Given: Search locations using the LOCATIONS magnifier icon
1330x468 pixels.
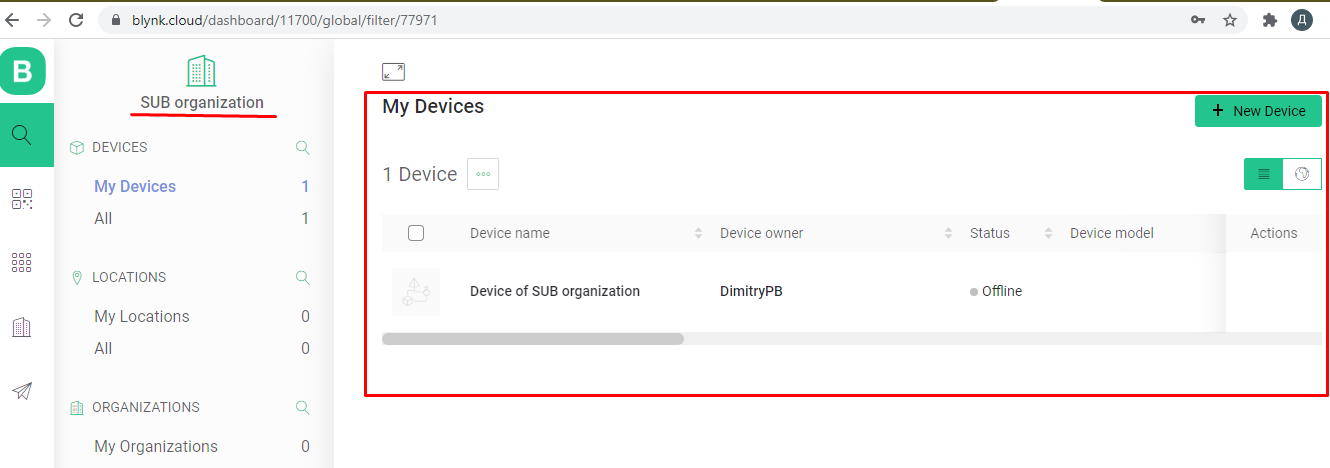Looking at the screenshot, I should coord(302,277).
